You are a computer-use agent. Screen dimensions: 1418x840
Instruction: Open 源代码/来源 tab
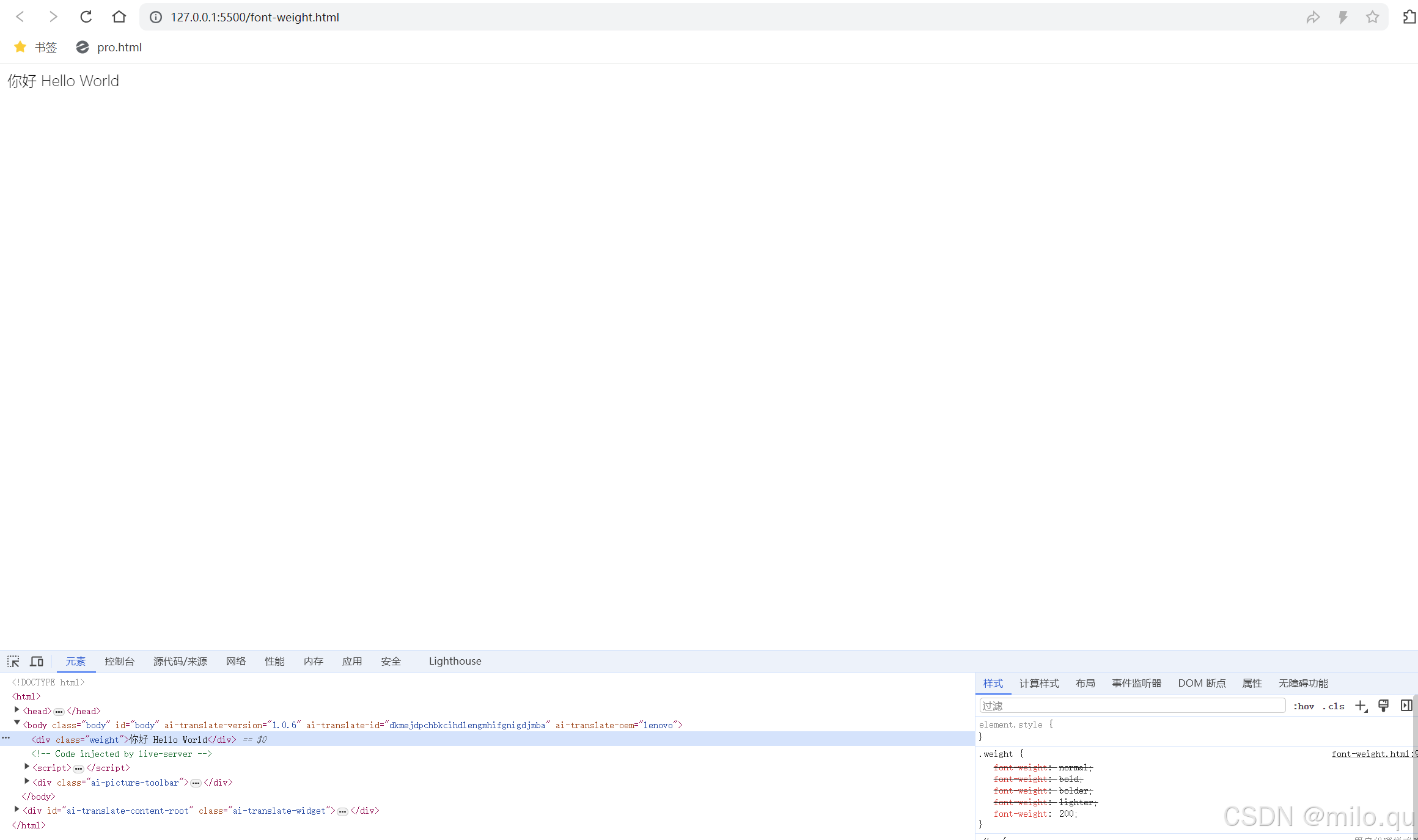coord(180,661)
